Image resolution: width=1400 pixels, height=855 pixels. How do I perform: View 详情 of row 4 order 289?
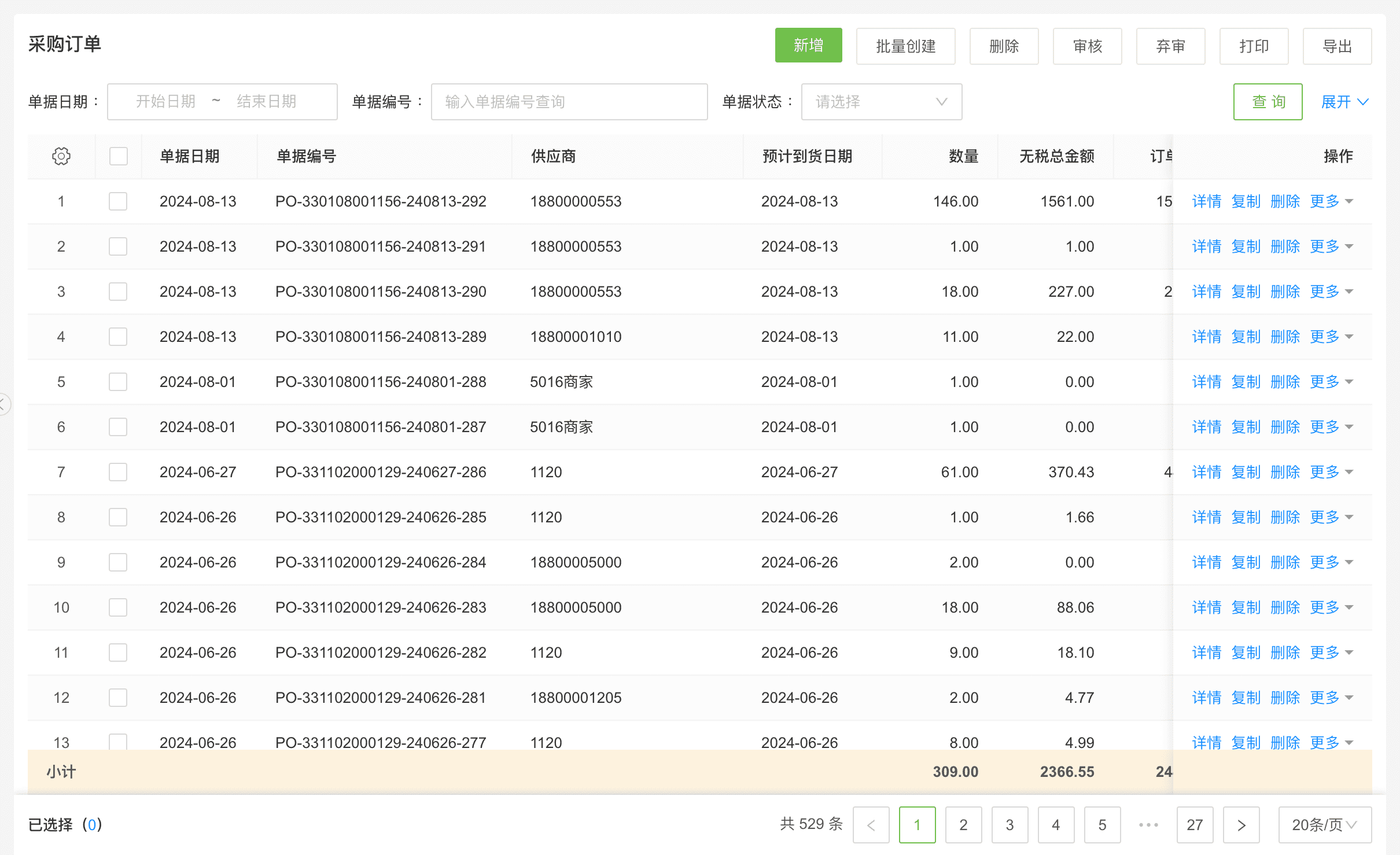point(1207,337)
